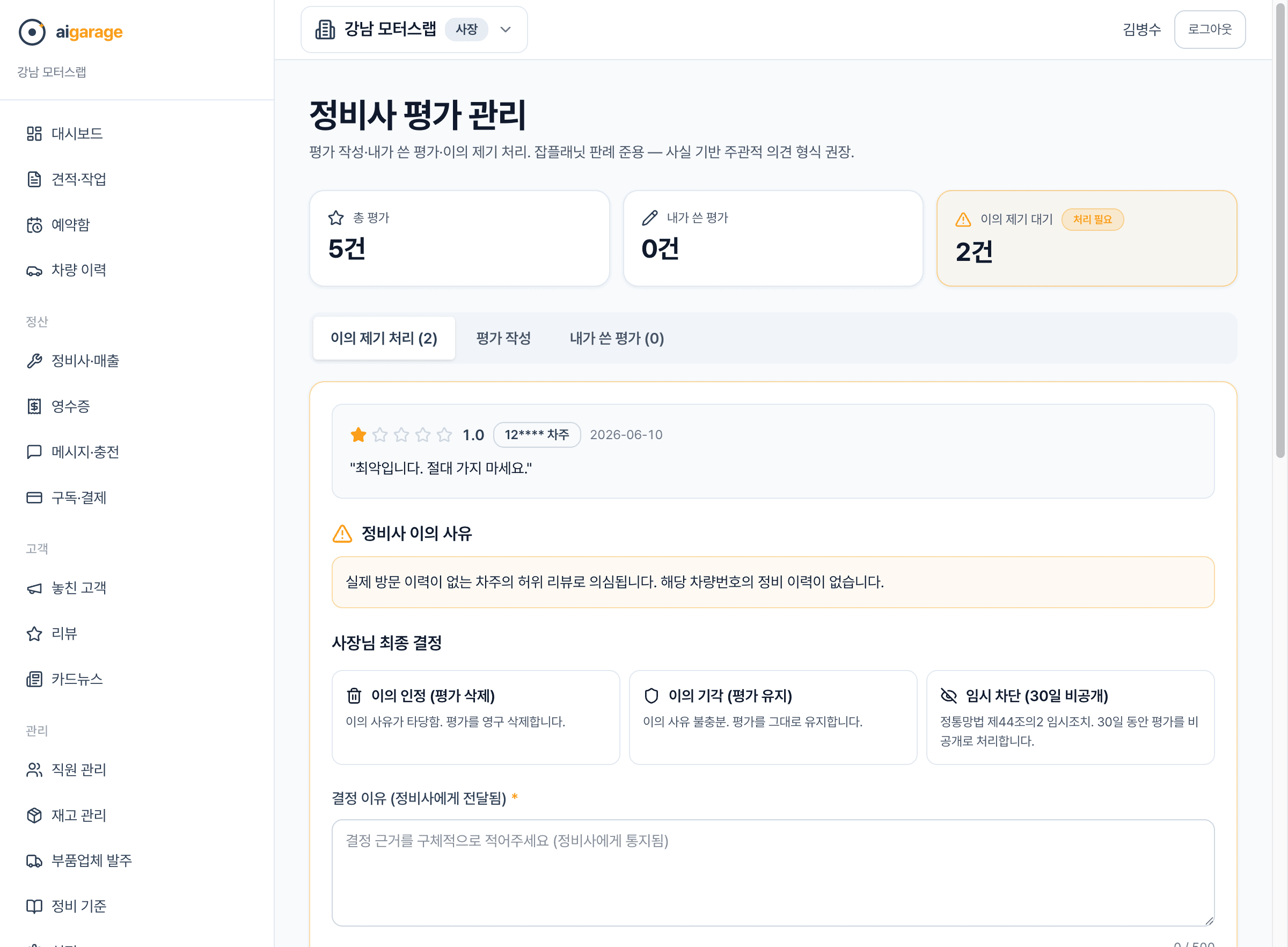Viewport: 1288px width, 947px height.
Task: Click the 재고 관리 box icon
Action: (34, 815)
